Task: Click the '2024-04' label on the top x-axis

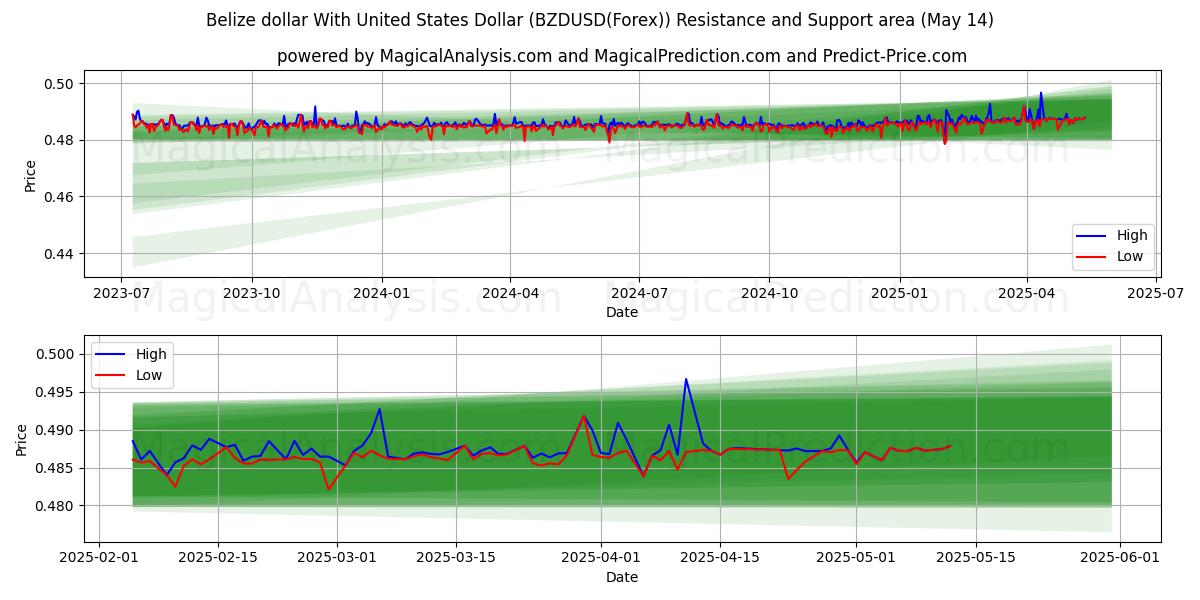Action: [x=510, y=294]
